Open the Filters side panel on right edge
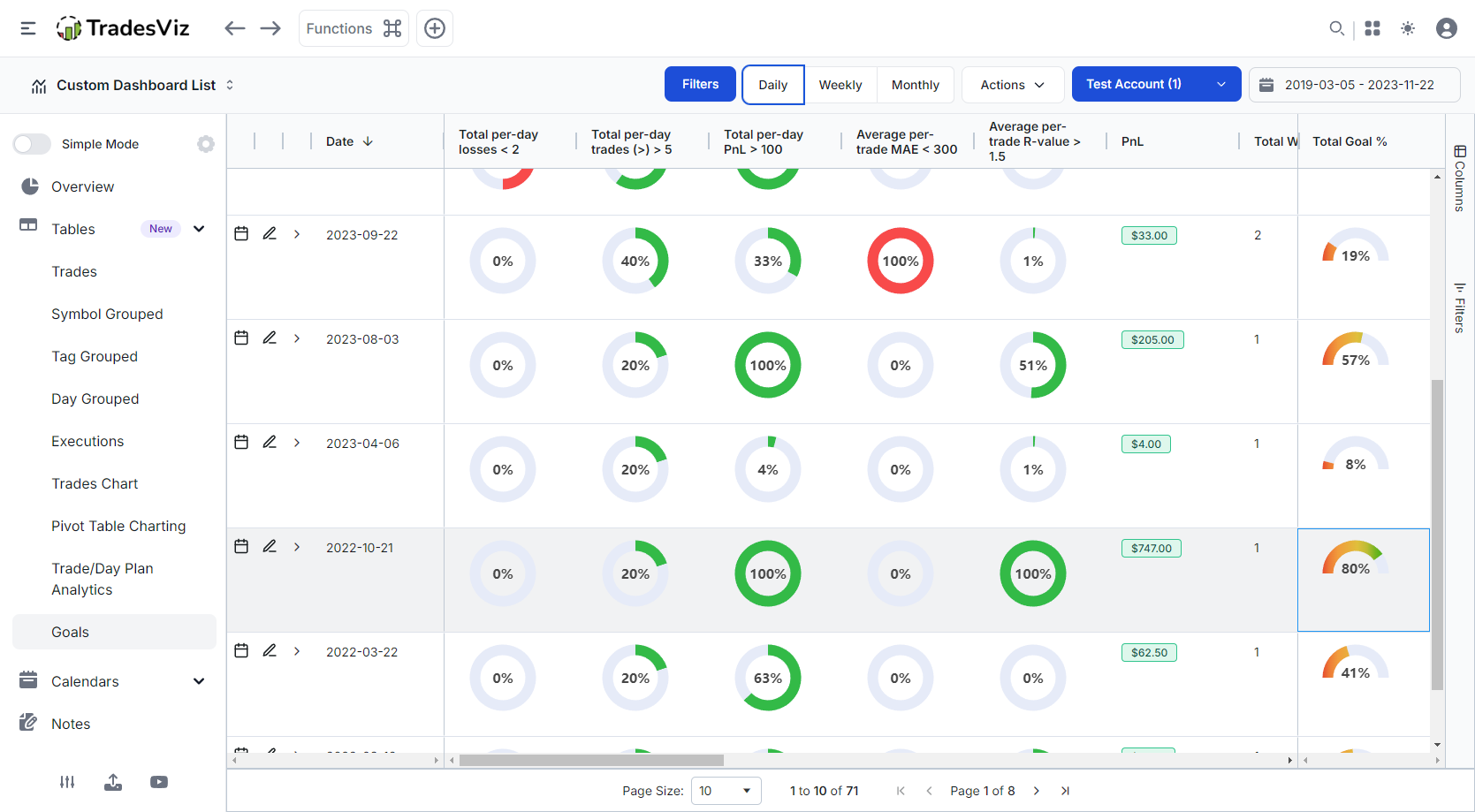 pyautogui.click(x=1460, y=307)
